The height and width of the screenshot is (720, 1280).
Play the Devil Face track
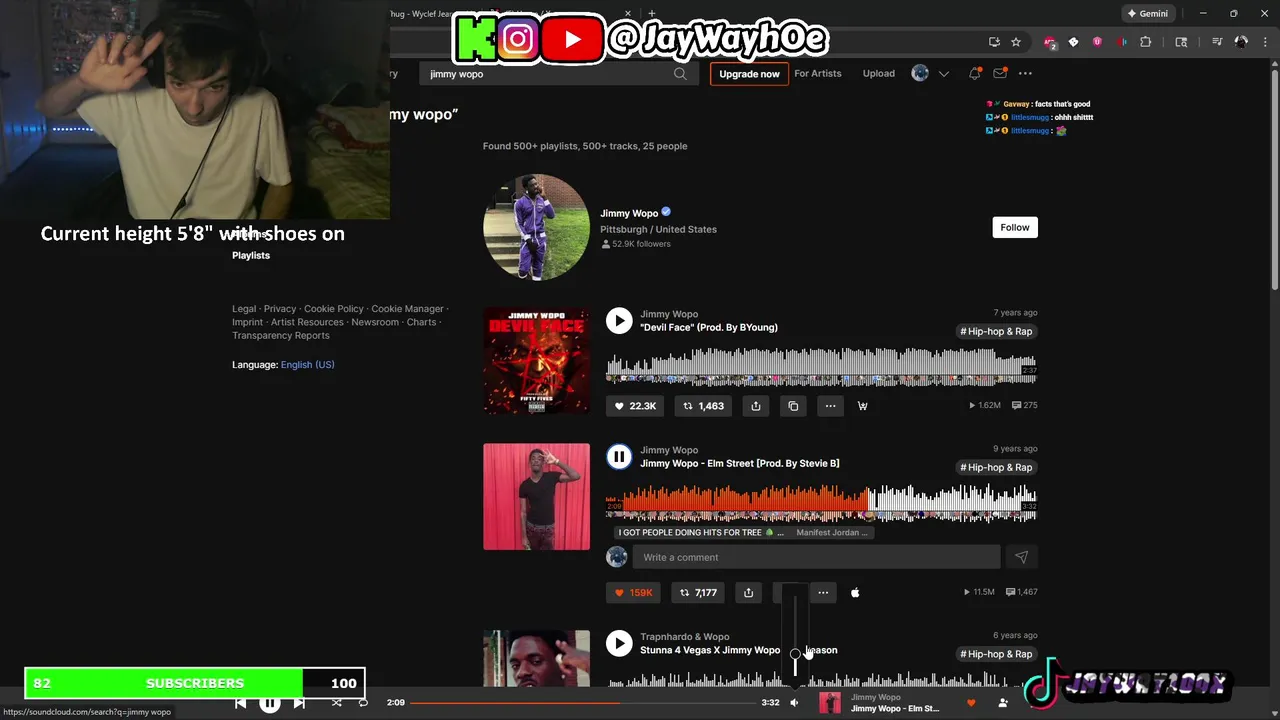[x=619, y=320]
